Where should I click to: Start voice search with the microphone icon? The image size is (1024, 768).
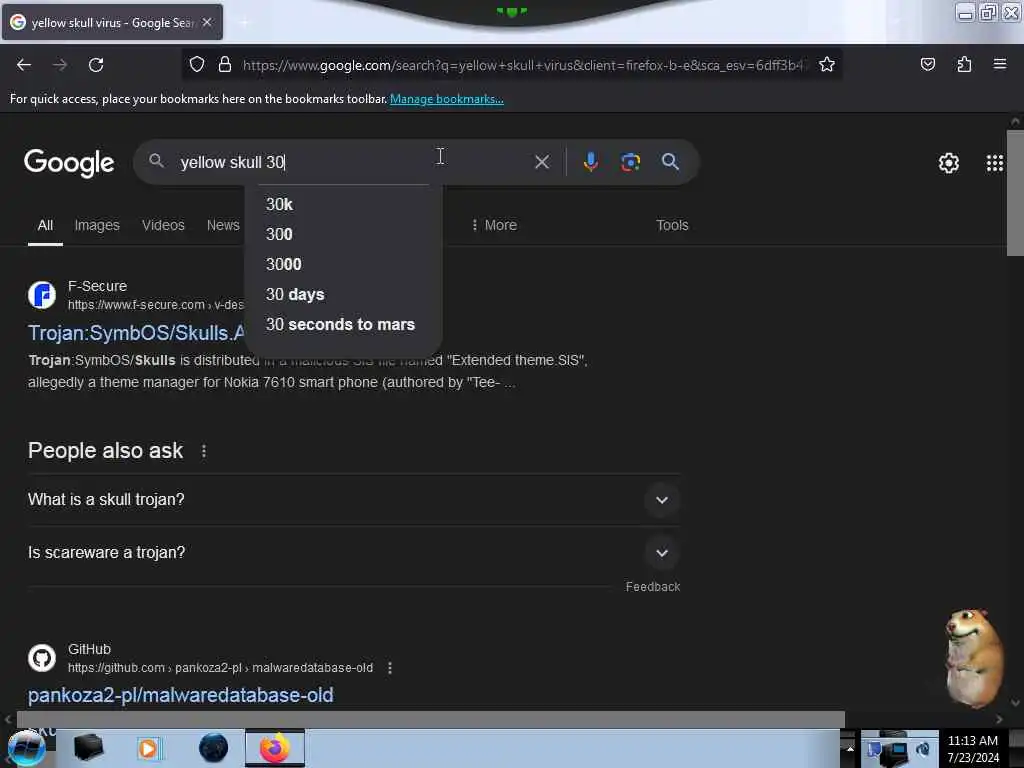(590, 162)
